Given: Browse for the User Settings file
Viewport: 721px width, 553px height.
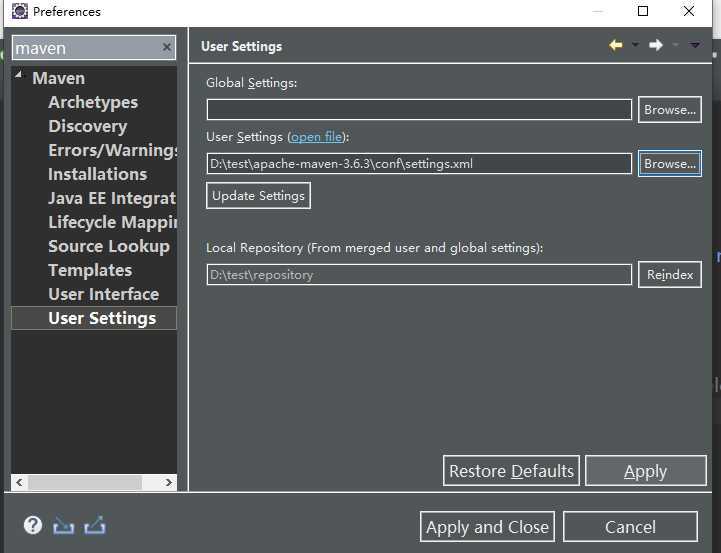Looking at the screenshot, I should (670, 163).
